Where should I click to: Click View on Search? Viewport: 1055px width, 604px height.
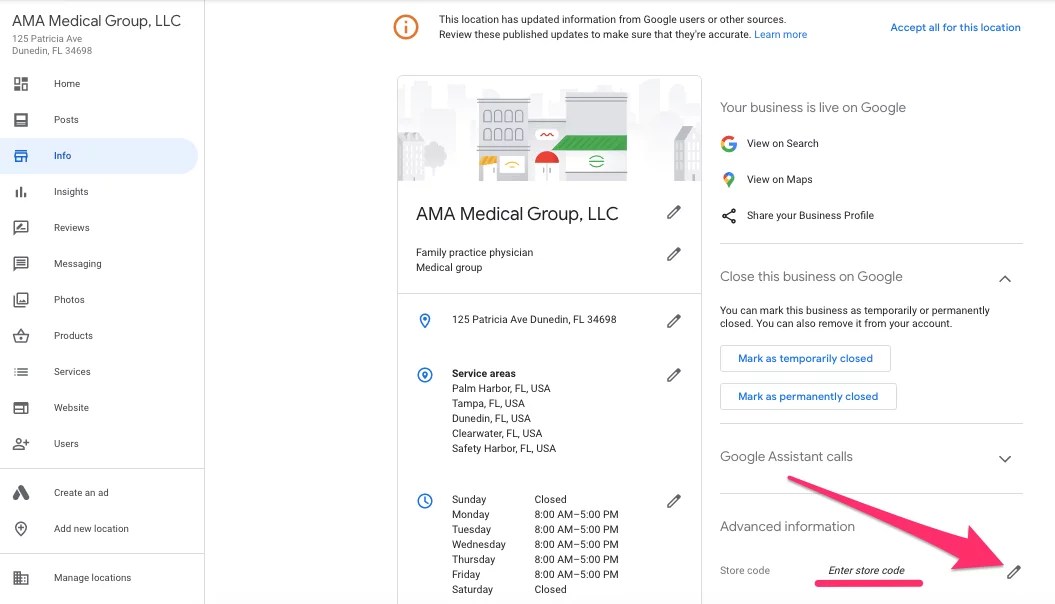click(x=783, y=143)
